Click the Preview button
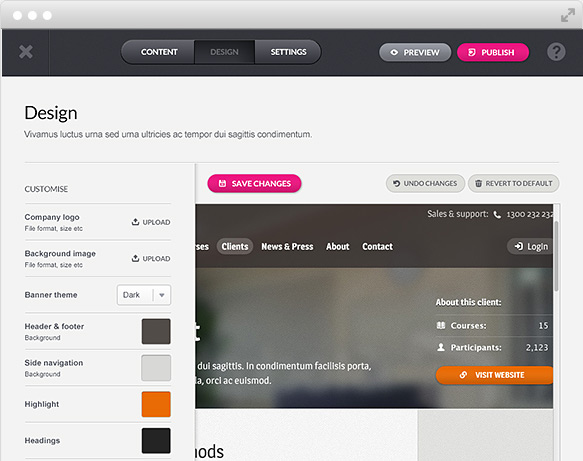583x461 pixels. tap(415, 52)
